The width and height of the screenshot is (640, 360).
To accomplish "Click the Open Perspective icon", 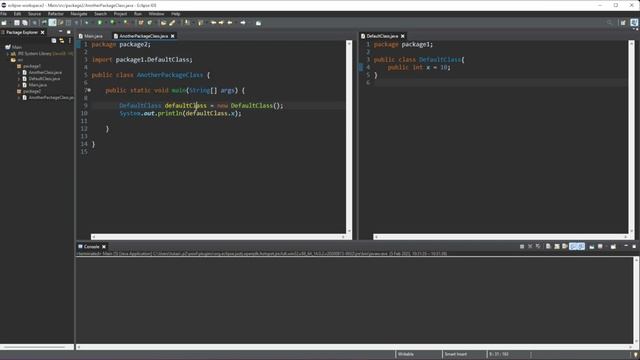I will pos(623,23).
